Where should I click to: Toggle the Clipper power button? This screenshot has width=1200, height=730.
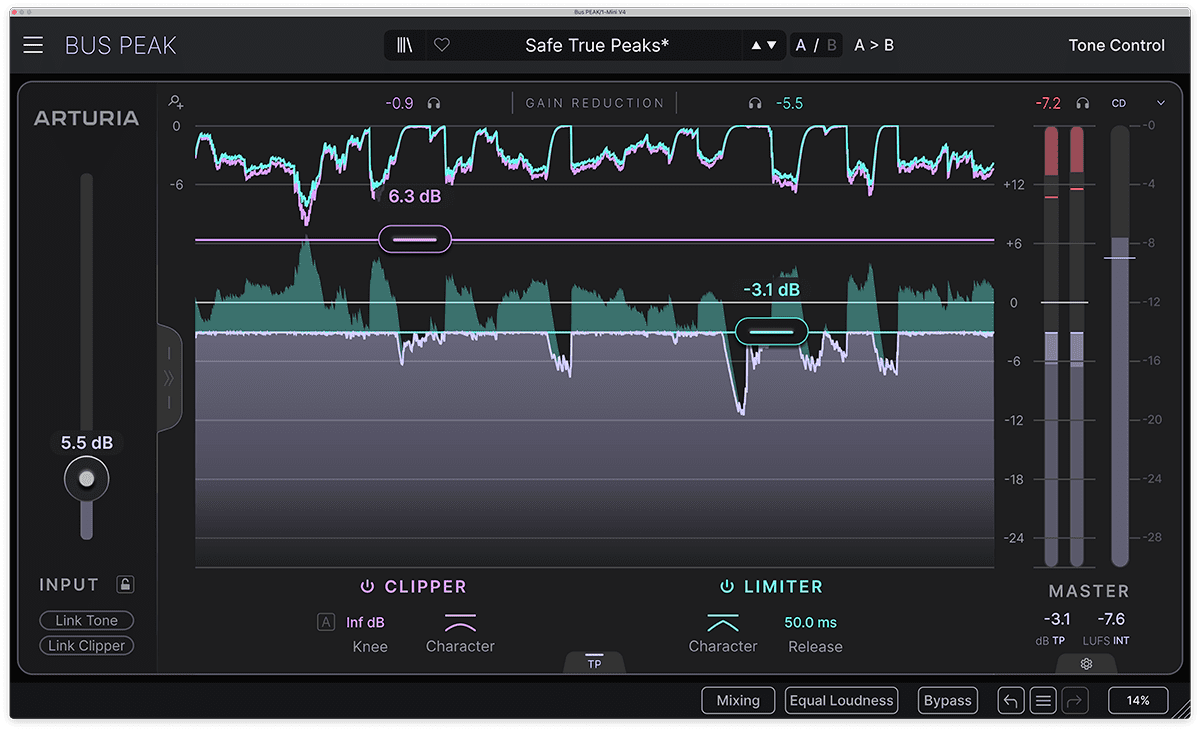coord(367,587)
